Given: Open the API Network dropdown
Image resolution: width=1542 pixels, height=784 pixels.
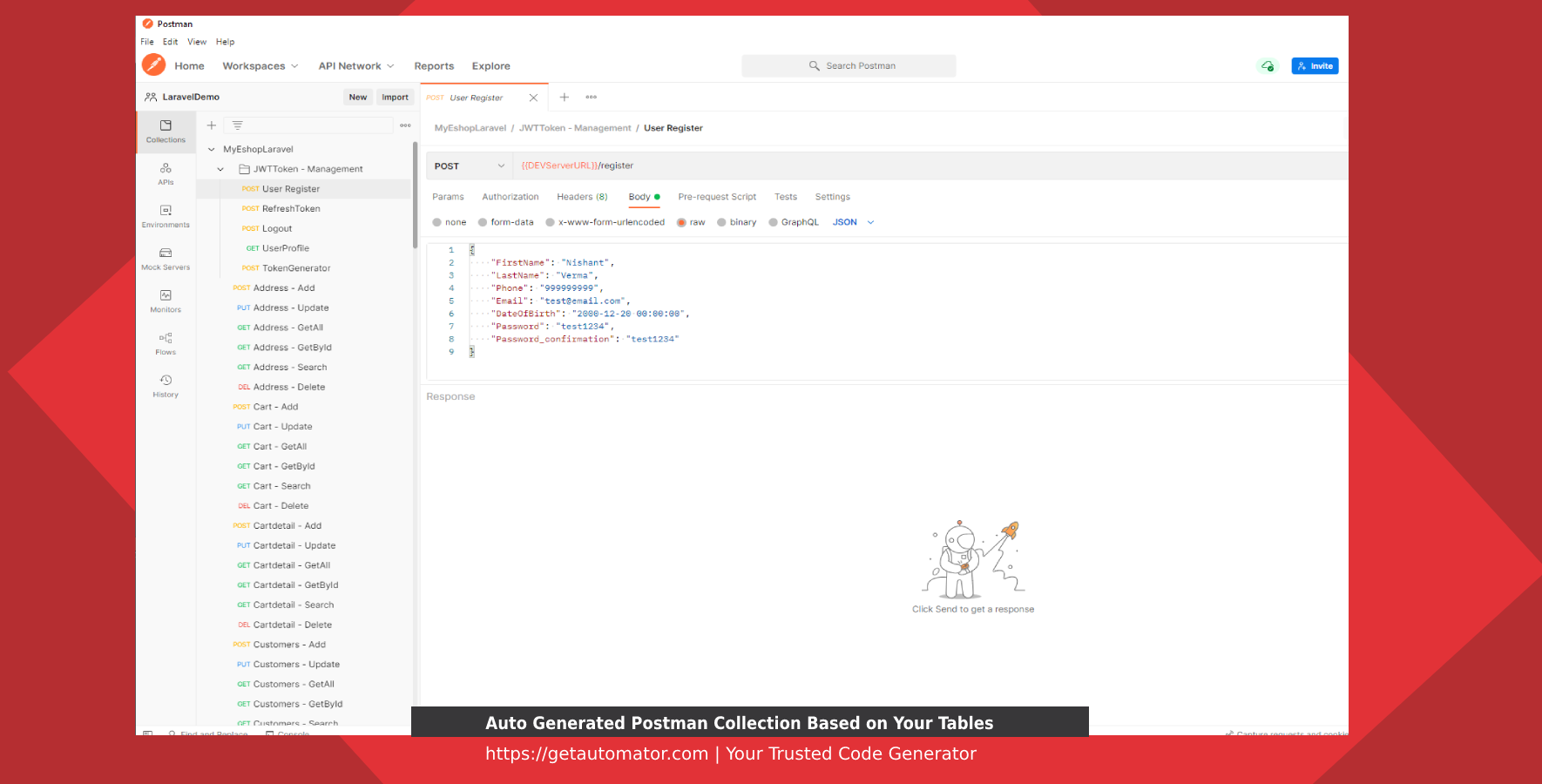Looking at the screenshot, I should [356, 66].
